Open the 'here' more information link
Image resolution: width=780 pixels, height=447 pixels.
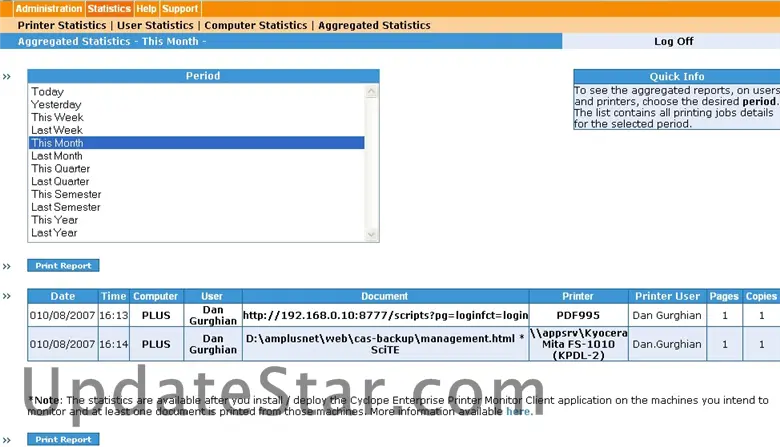(519, 411)
